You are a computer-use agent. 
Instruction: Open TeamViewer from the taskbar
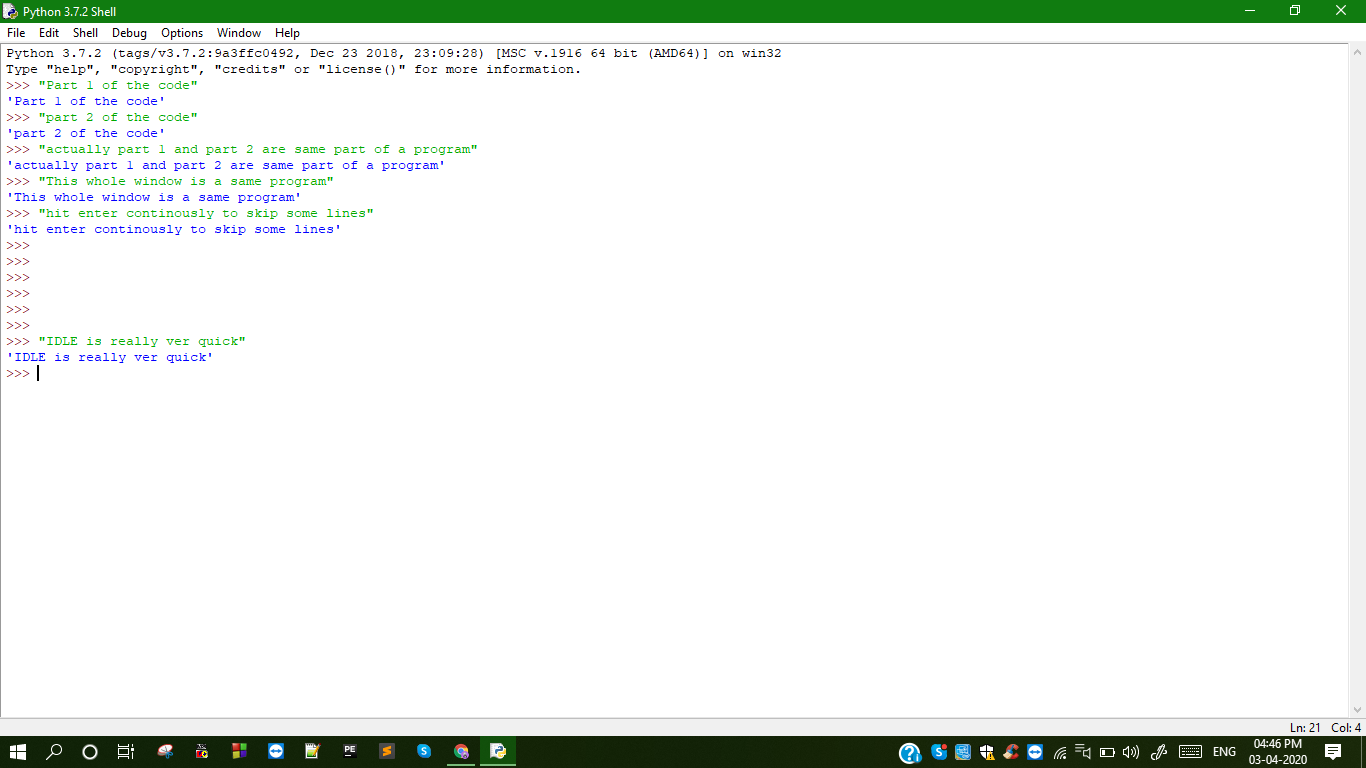click(x=276, y=751)
